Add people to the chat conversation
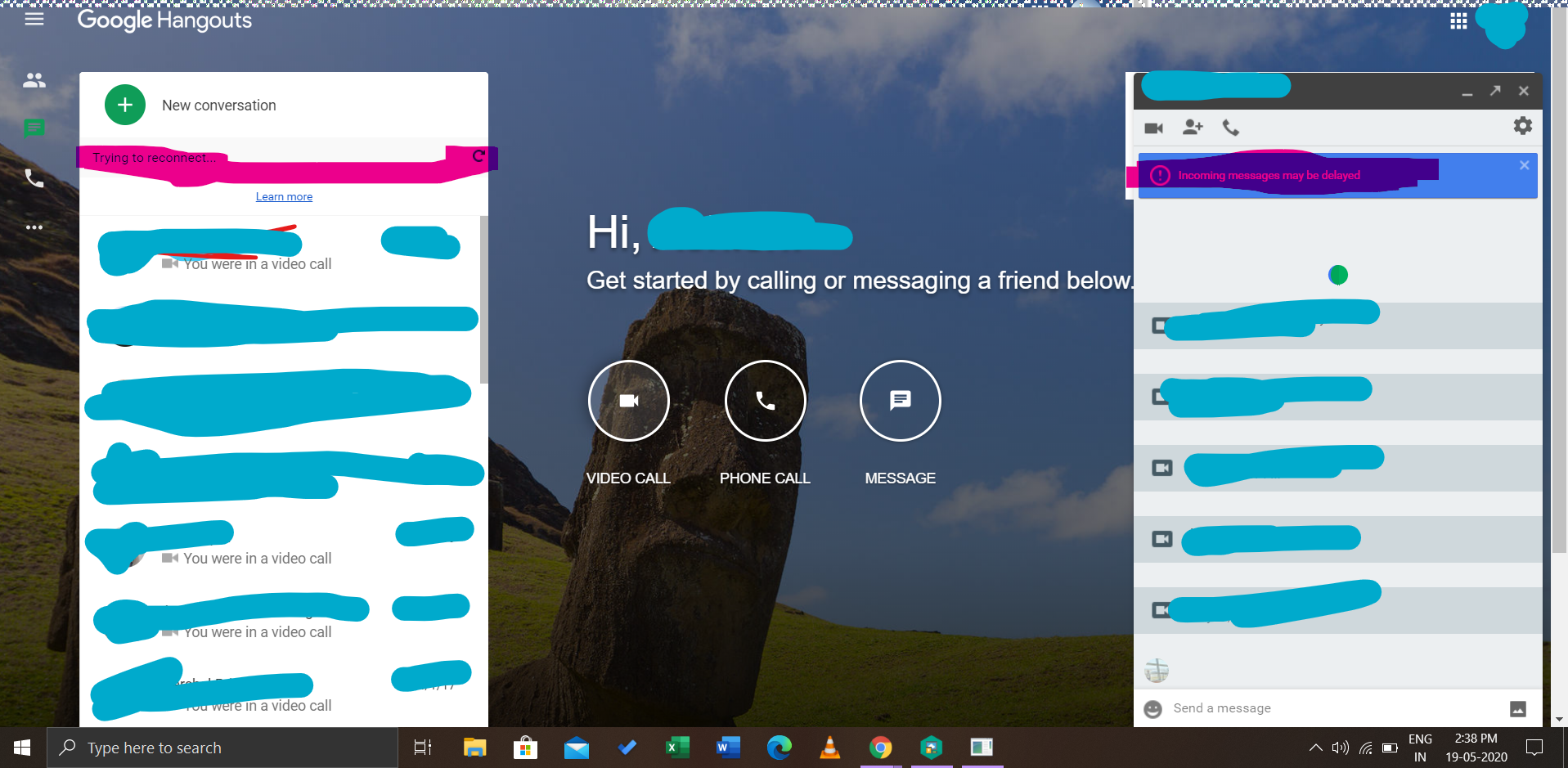 1193,128
